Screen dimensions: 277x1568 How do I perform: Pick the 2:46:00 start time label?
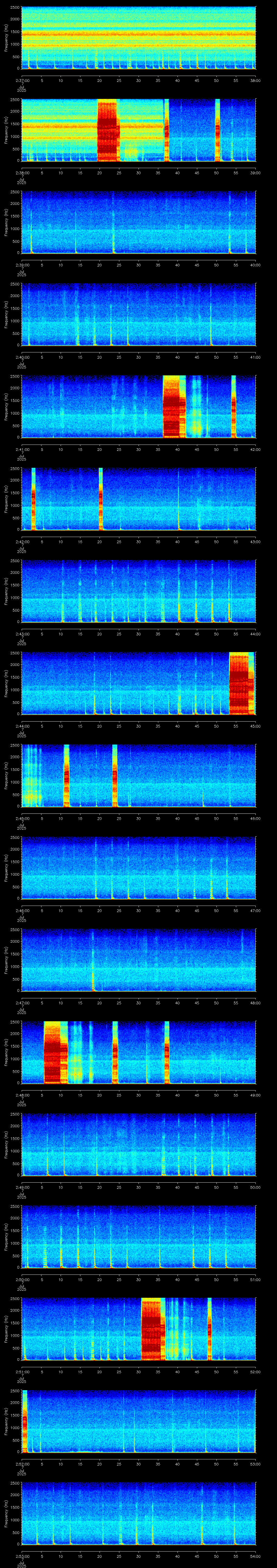[x=21, y=910]
